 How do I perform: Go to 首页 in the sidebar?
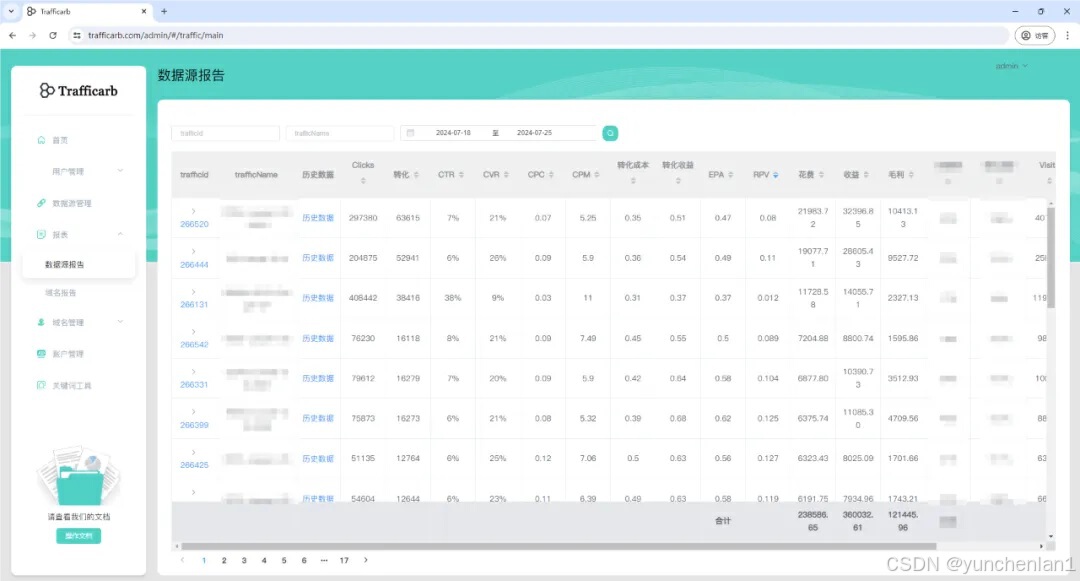pos(60,140)
